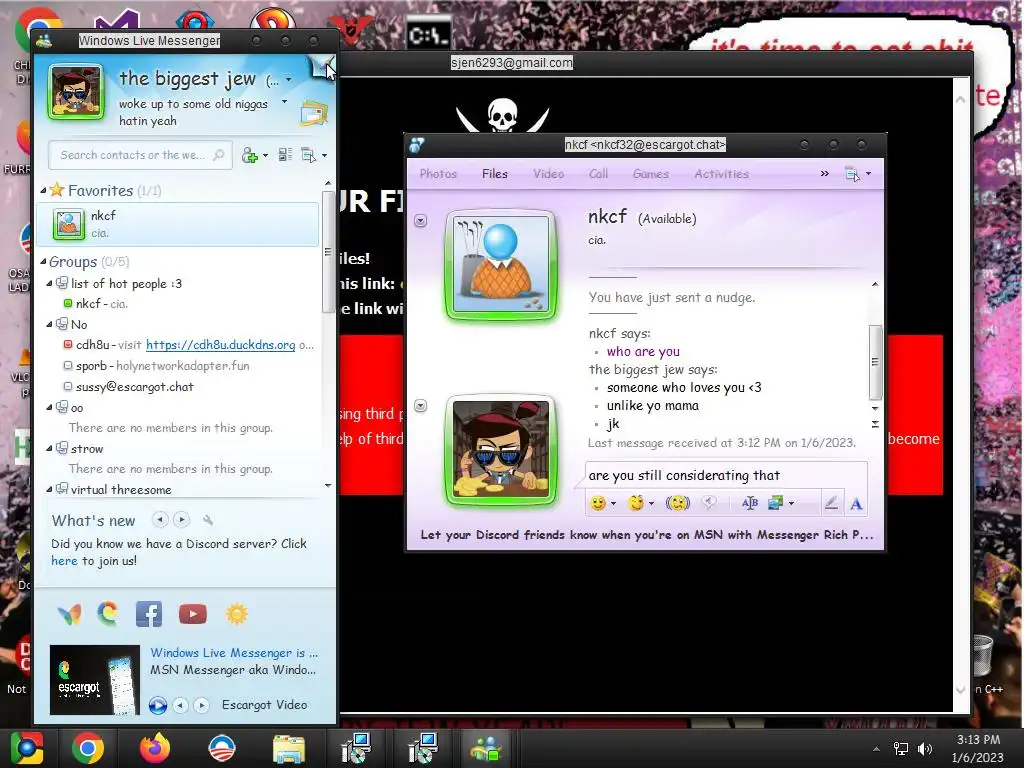
Task: Open the Files tab in chat window
Action: tap(494, 174)
